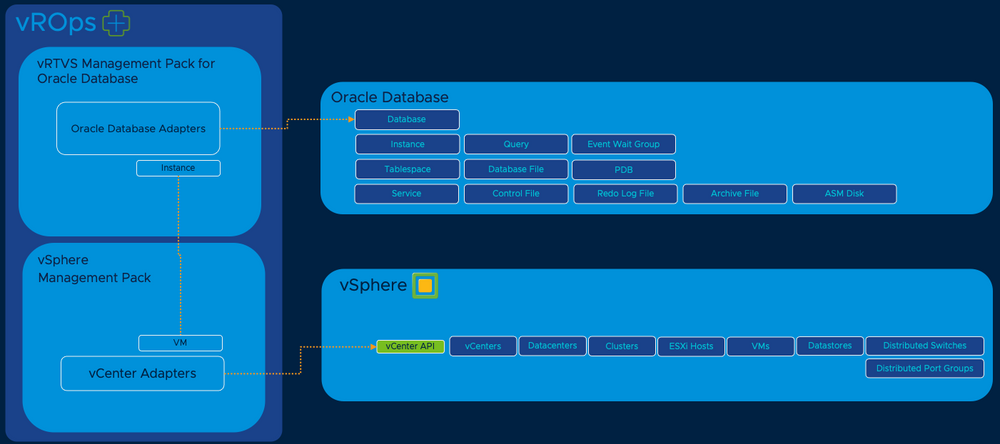The height and width of the screenshot is (444, 1000).
Task: Select the Distributed Switches box
Action: (925, 346)
